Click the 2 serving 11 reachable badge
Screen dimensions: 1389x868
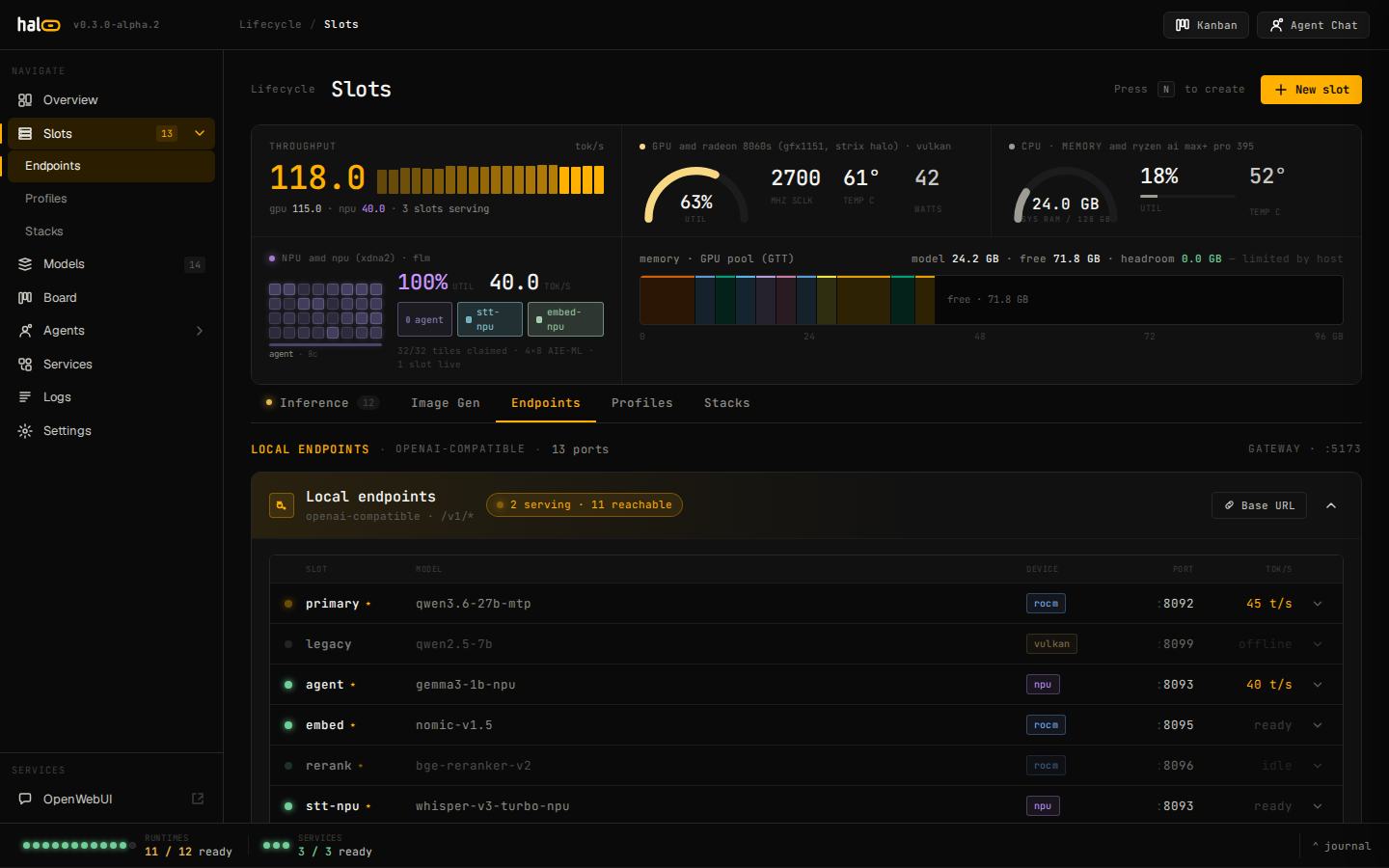pos(585,504)
